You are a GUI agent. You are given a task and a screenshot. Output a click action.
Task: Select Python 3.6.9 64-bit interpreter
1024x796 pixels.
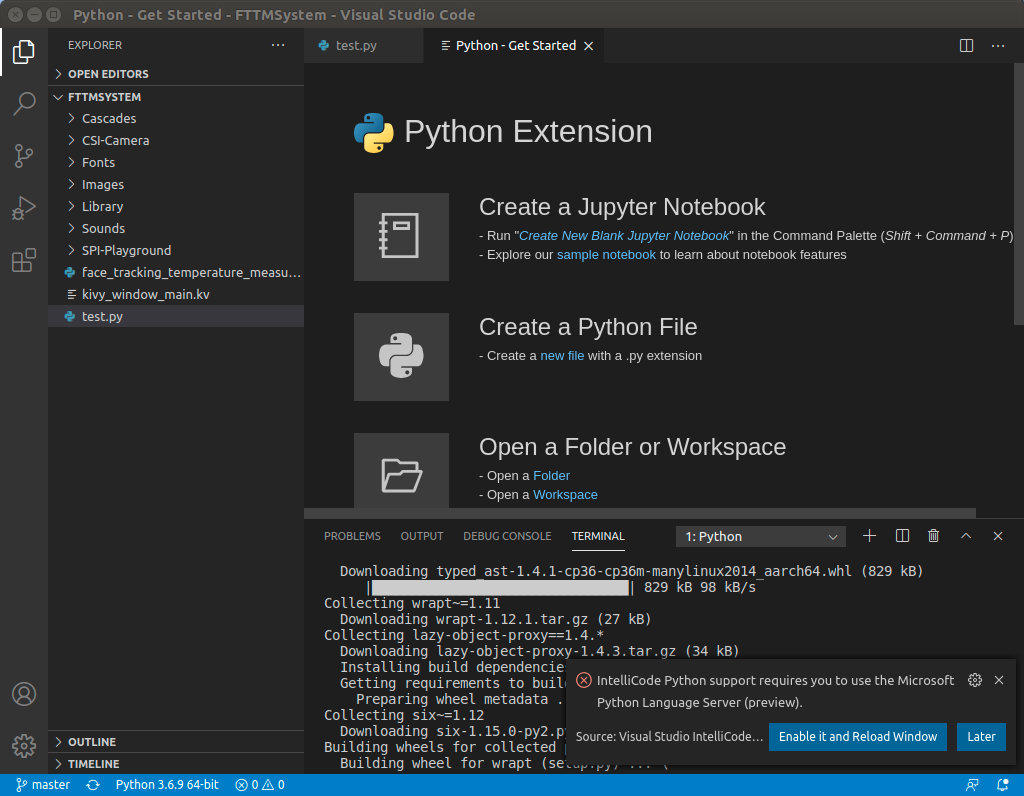[x=167, y=785]
